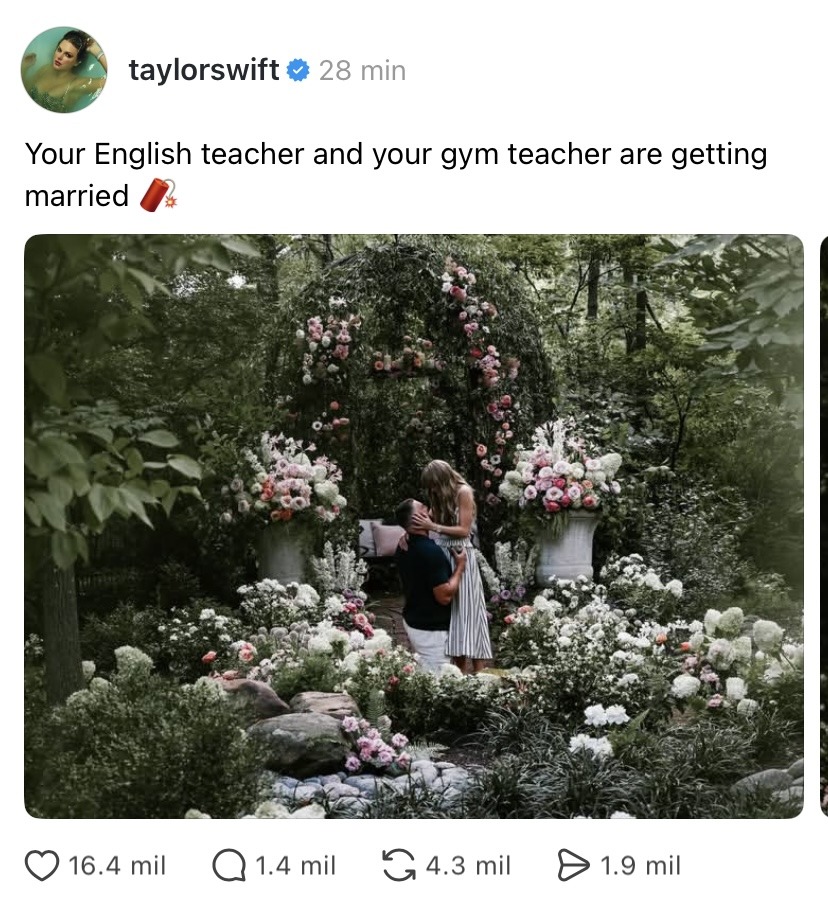828x902 pixels.
Task: Click the floral arch in the photo
Action: pyautogui.click(x=406, y=368)
